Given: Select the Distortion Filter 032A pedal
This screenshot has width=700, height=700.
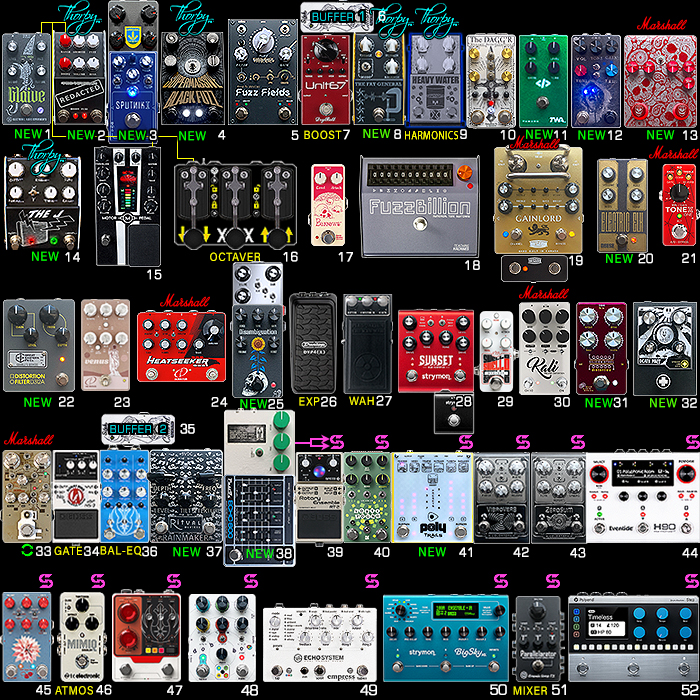Looking at the screenshot, I should pyautogui.click(x=38, y=345).
